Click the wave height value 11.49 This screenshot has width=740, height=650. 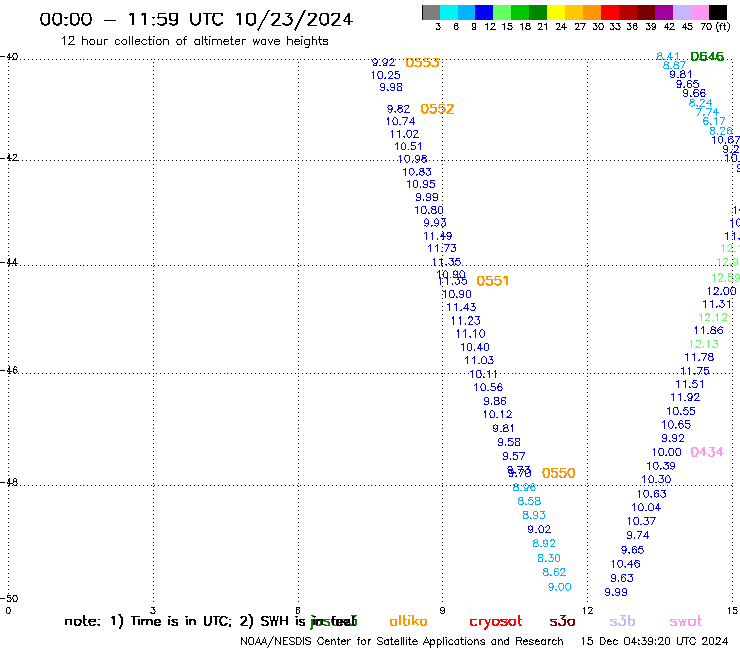(x=437, y=236)
